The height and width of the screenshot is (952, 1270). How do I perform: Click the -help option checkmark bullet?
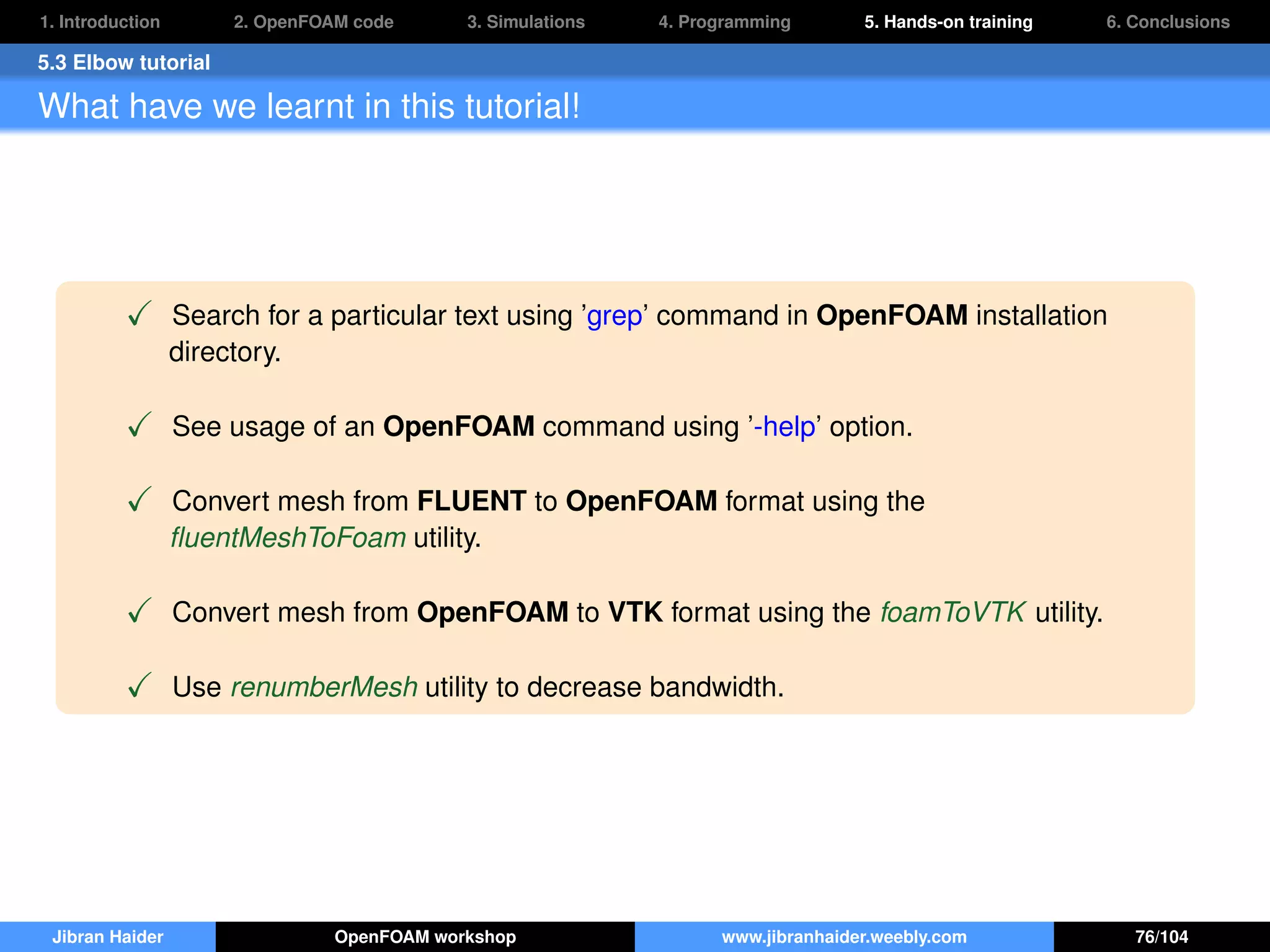tap(140, 425)
